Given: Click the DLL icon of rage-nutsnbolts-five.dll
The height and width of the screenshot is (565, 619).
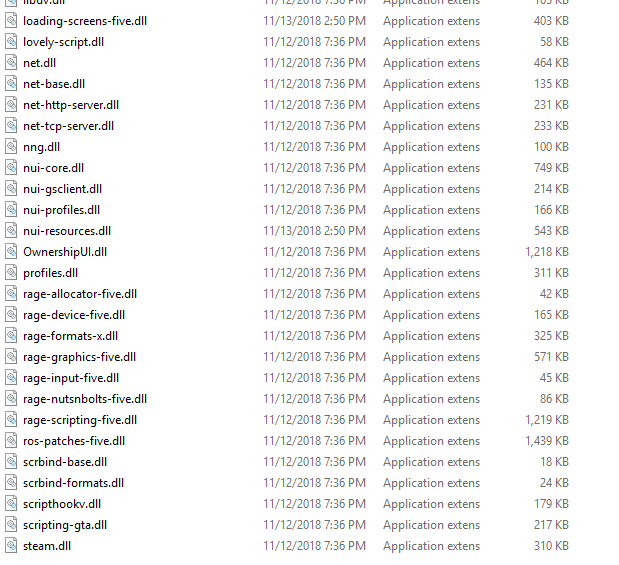Looking at the screenshot, I should 11,399.
